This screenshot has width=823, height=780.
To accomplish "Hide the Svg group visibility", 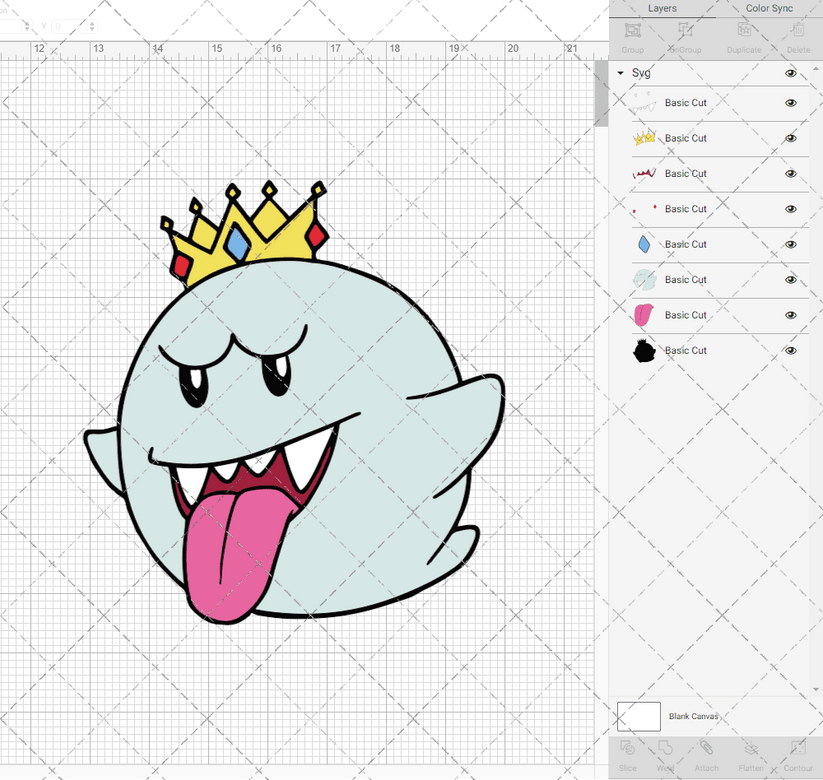I will pos(790,73).
